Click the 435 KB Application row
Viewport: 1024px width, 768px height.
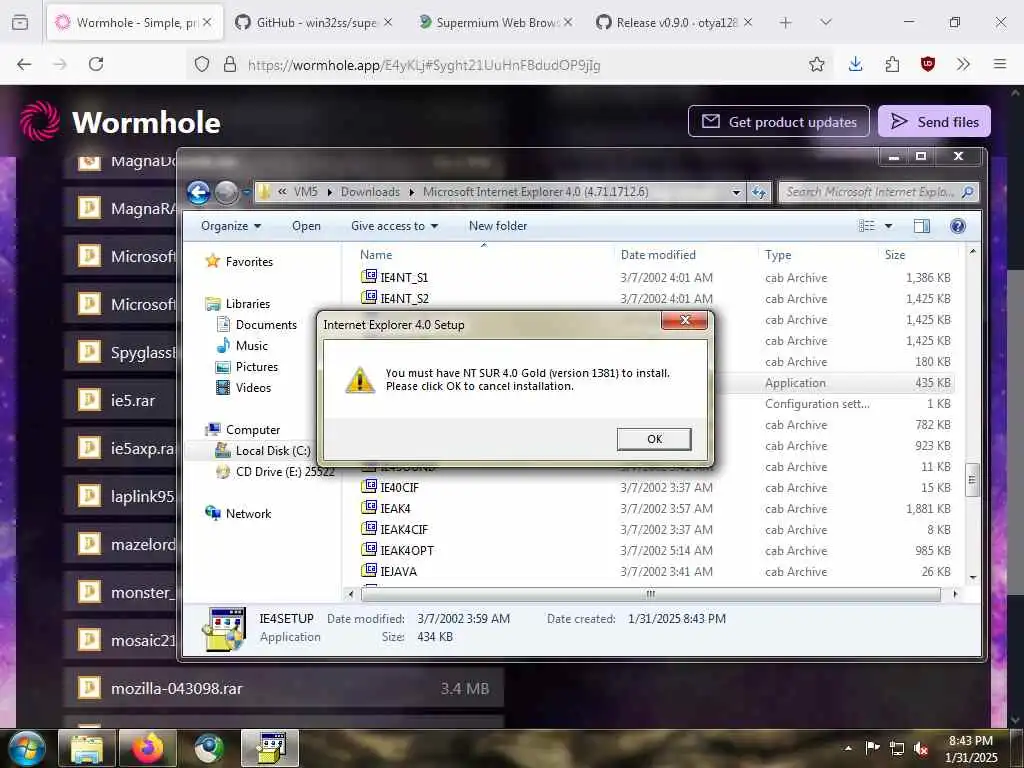836,383
